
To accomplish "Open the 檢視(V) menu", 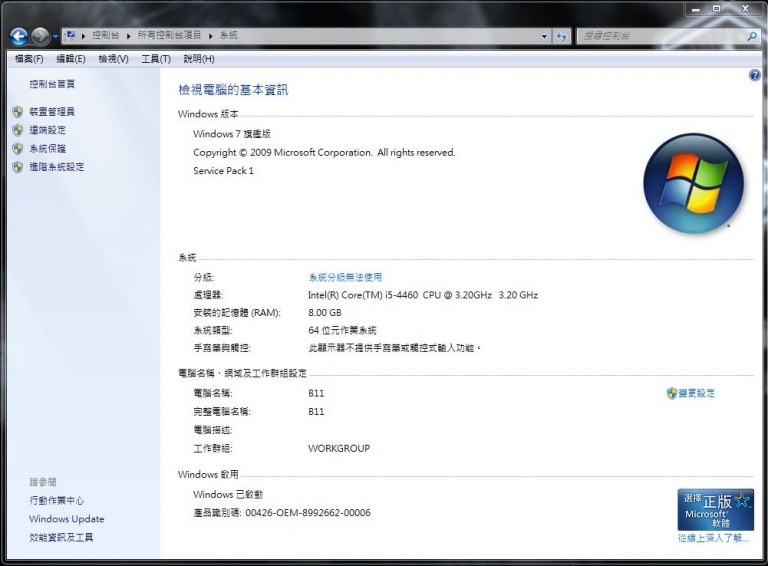I will point(113,59).
